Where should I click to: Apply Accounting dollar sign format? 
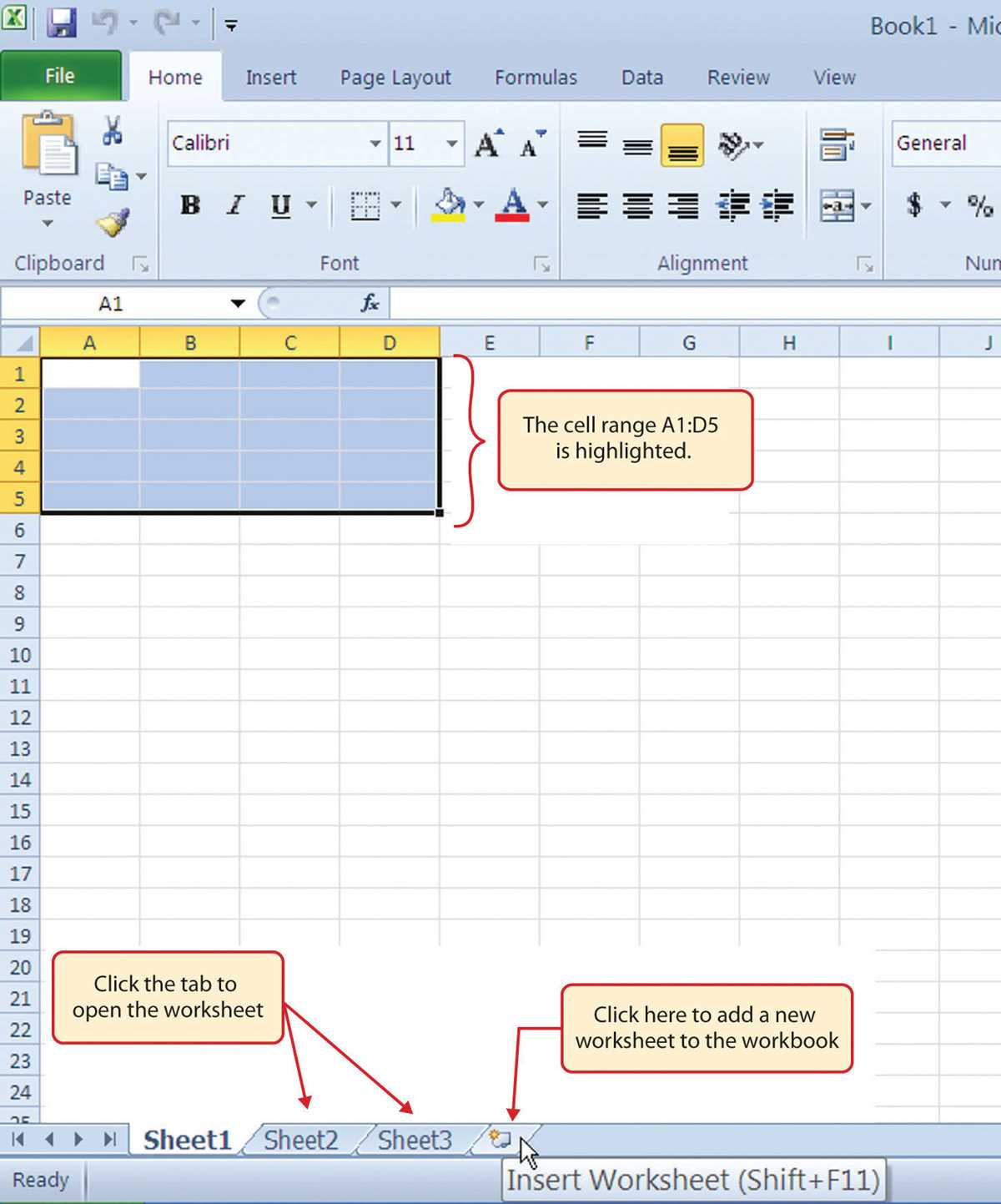point(915,204)
